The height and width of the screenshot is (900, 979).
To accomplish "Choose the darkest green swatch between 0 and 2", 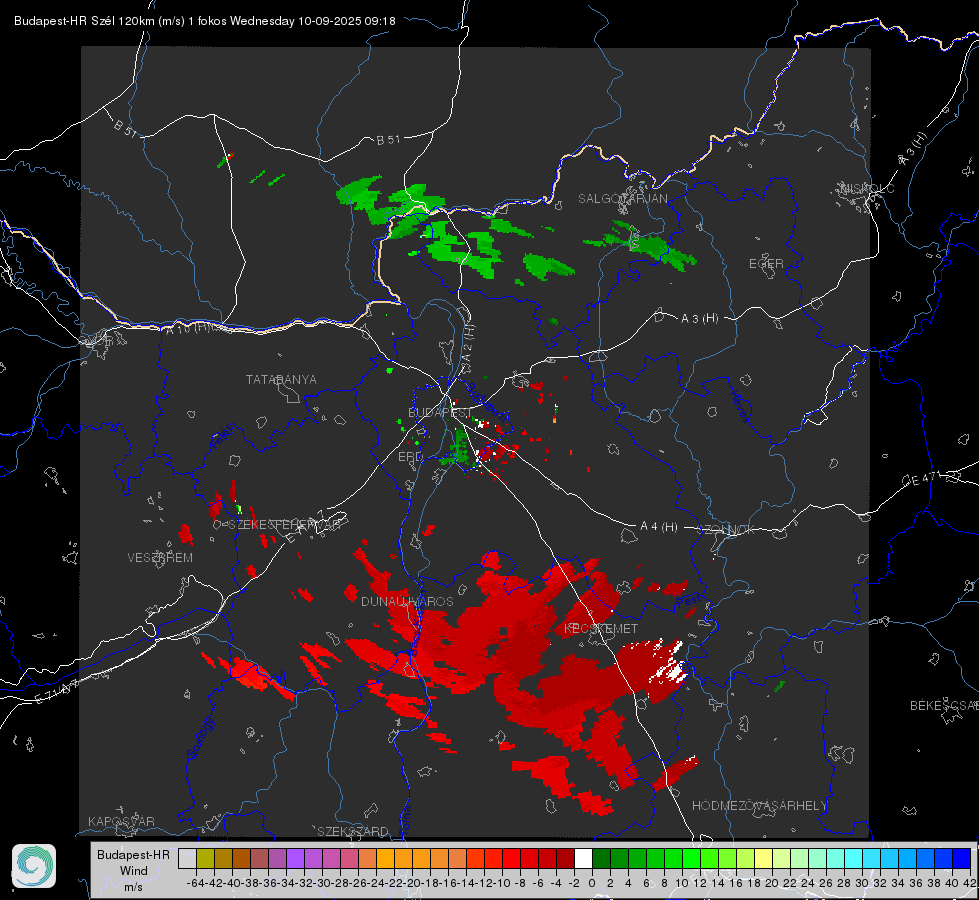I will [x=601, y=859].
